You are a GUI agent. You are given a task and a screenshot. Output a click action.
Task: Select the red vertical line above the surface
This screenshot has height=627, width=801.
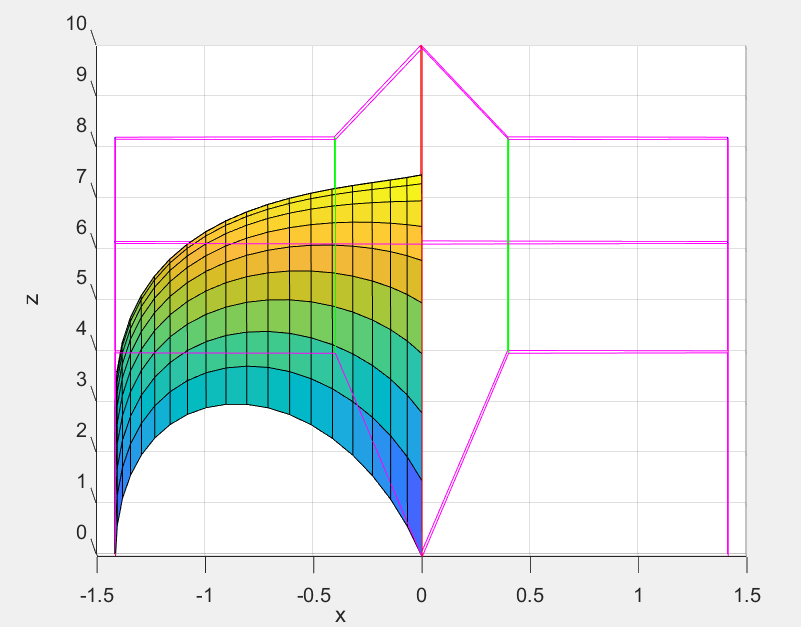[x=421, y=110]
